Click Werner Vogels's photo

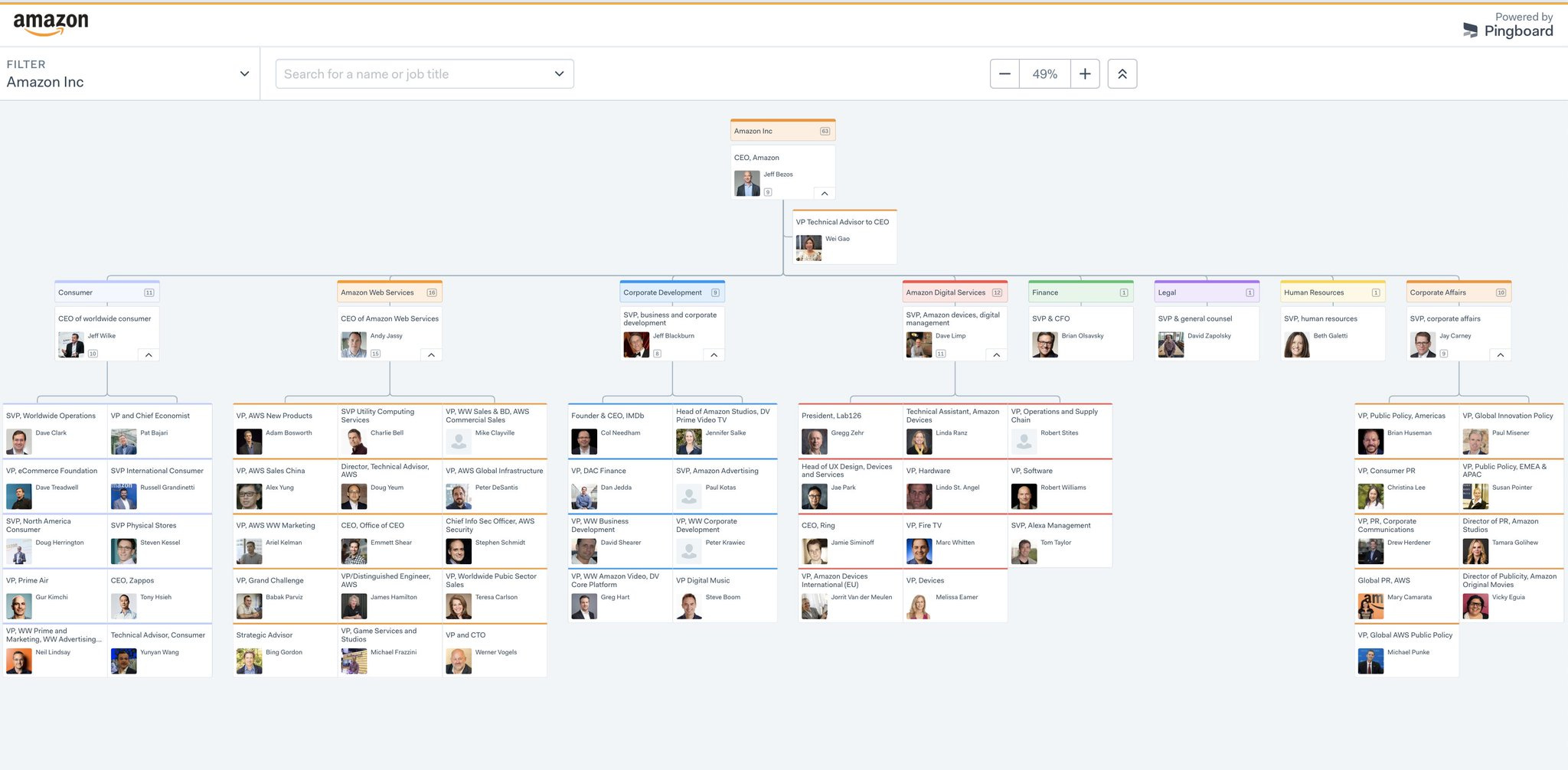(459, 661)
